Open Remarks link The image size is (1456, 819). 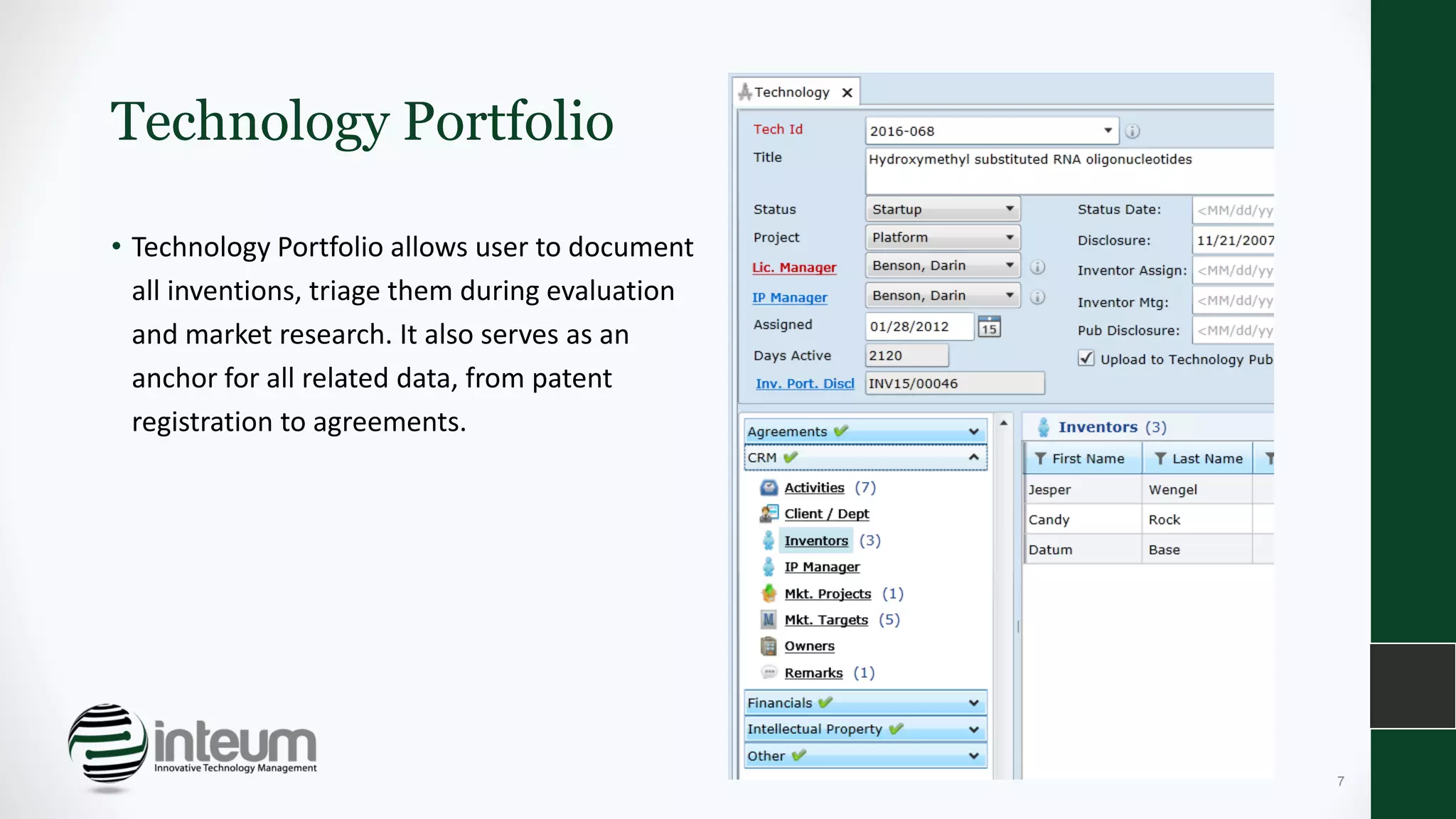[813, 673]
